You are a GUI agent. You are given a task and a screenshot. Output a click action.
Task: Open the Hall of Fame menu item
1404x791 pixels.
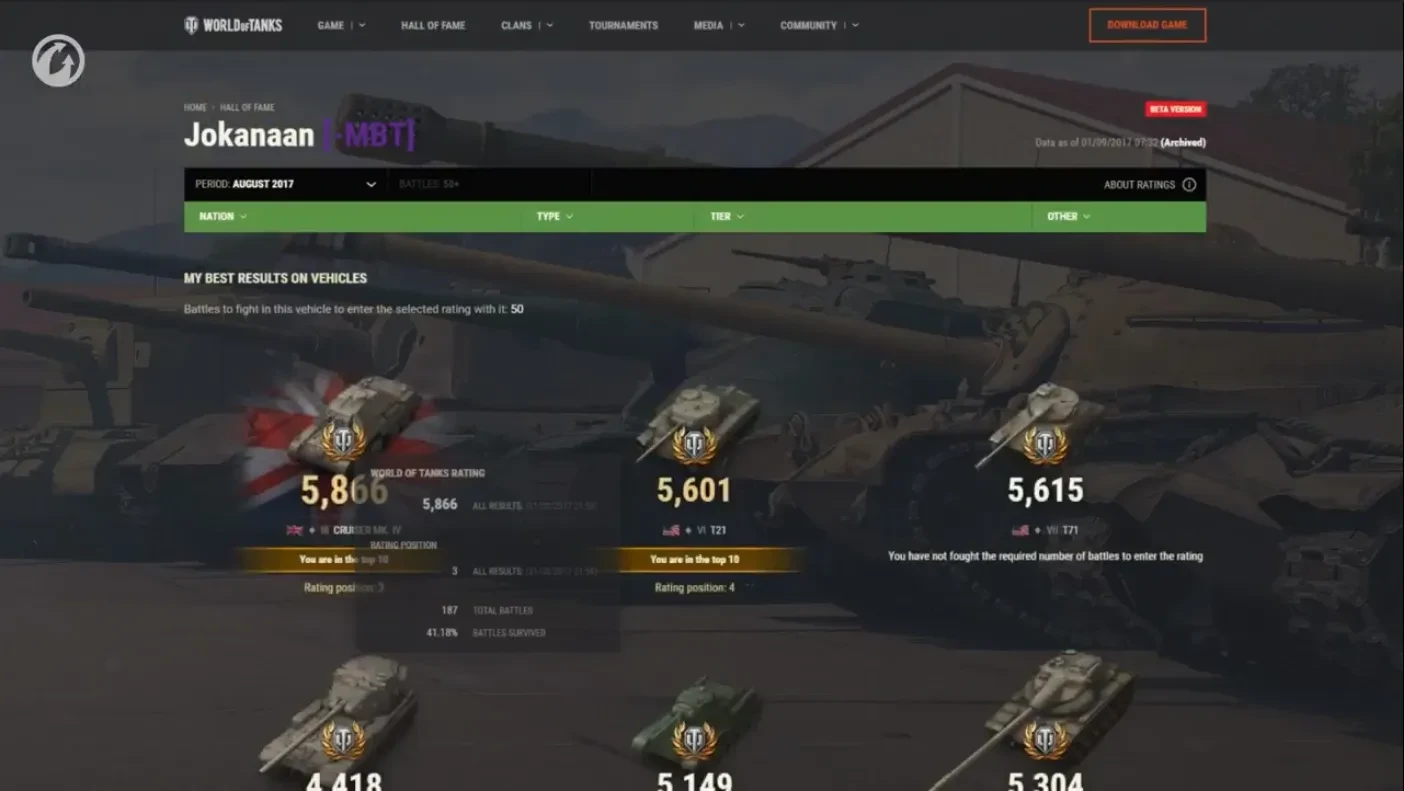coord(433,25)
